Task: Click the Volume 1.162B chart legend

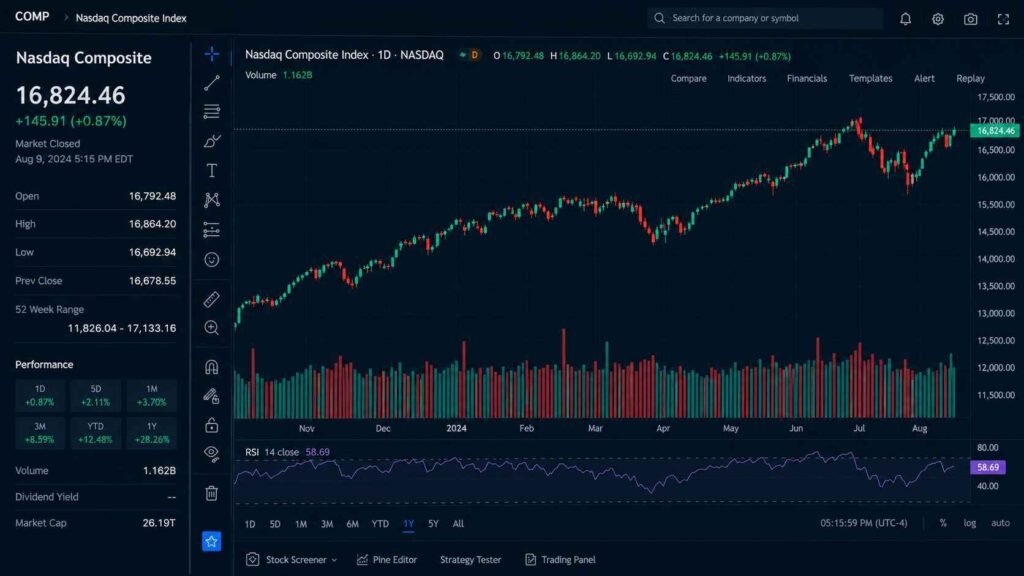Action: pyautogui.click(x=279, y=75)
